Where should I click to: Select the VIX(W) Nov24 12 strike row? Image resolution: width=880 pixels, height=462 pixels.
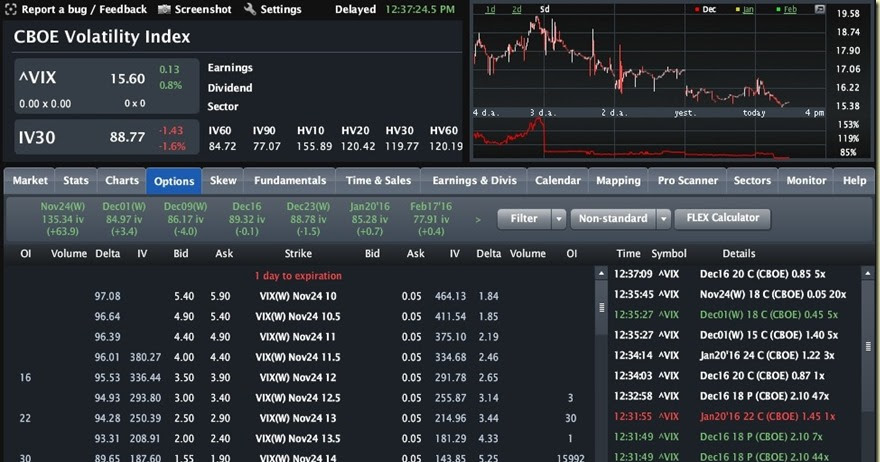point(298,377)
